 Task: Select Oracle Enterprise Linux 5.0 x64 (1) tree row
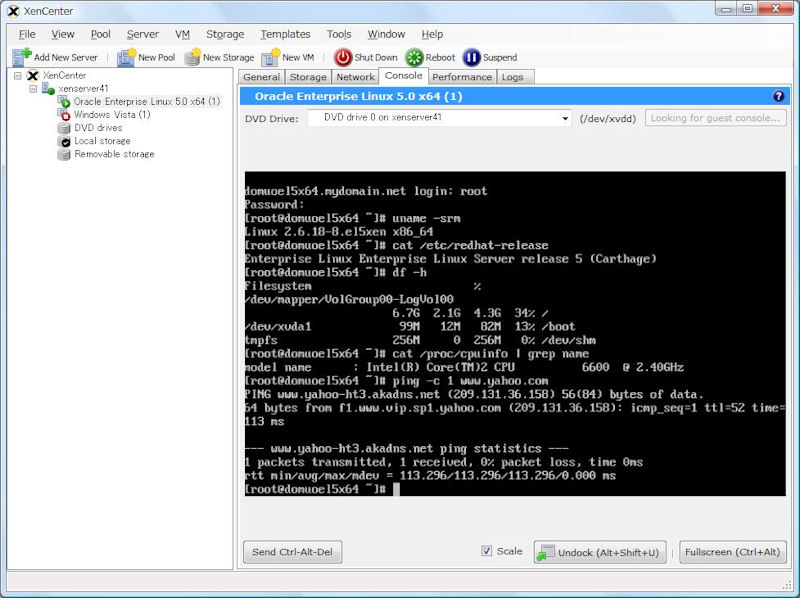tap(147, 102)
